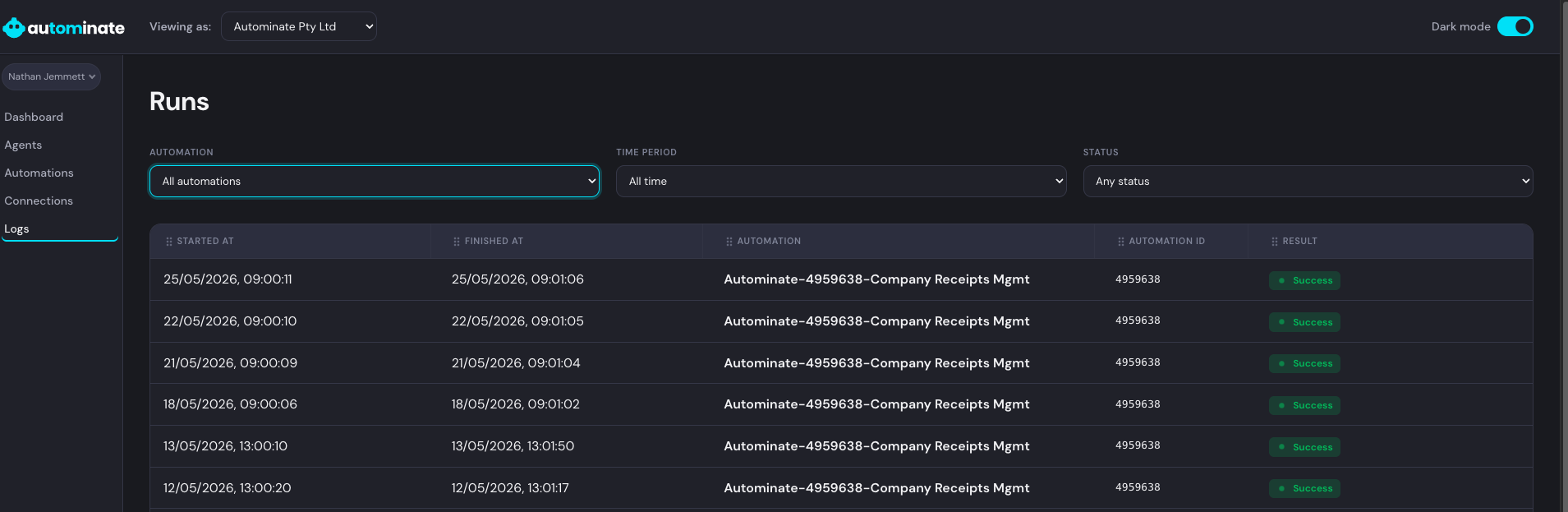Click automation ID 4959638 in the 18/05/2026 row
This screenshot has width=1568, height=512.
(1138, 404)
